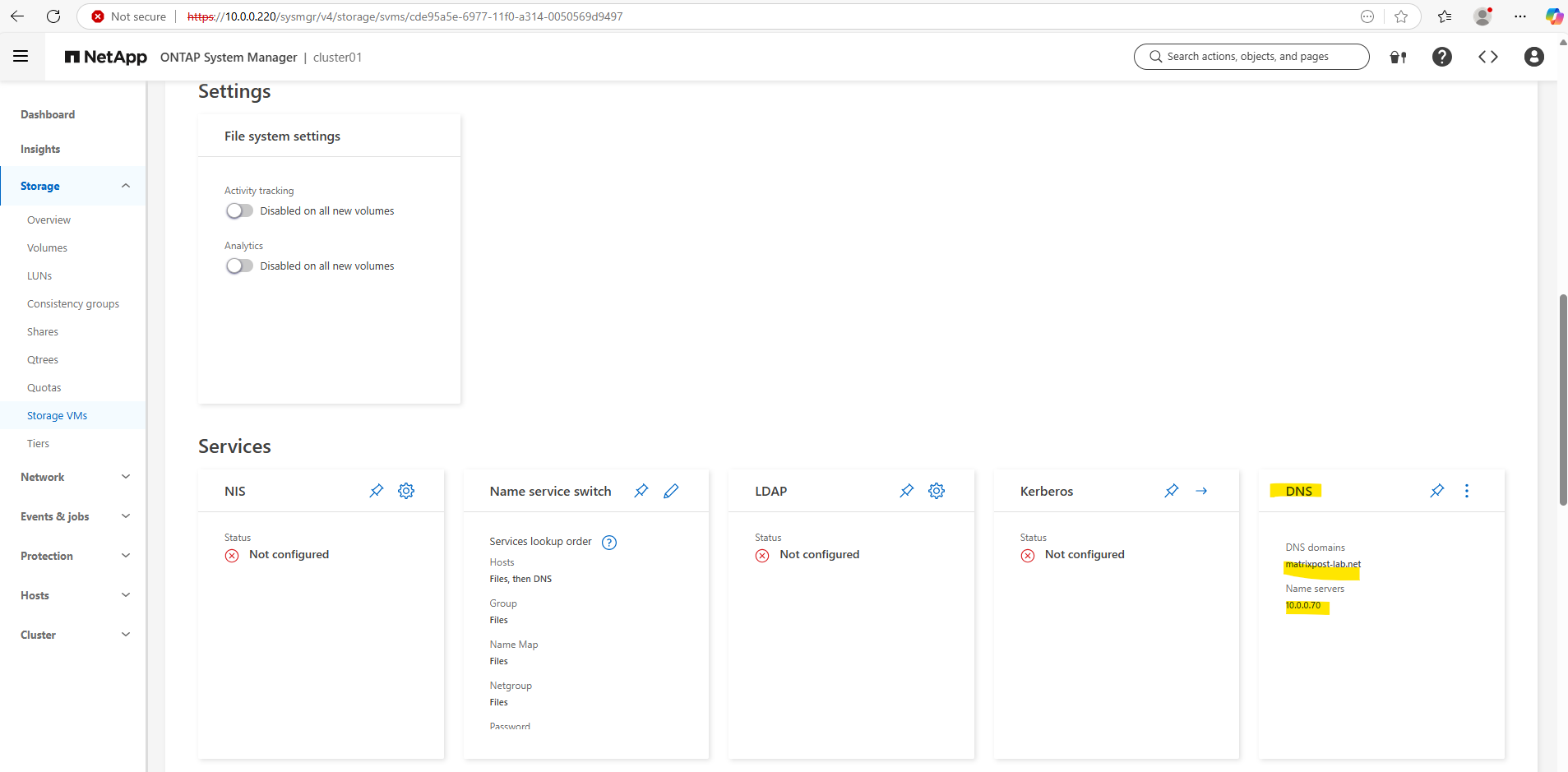Click the Not secure warning icon
This screenshot has height=772, width=1568.
point(98,16)
